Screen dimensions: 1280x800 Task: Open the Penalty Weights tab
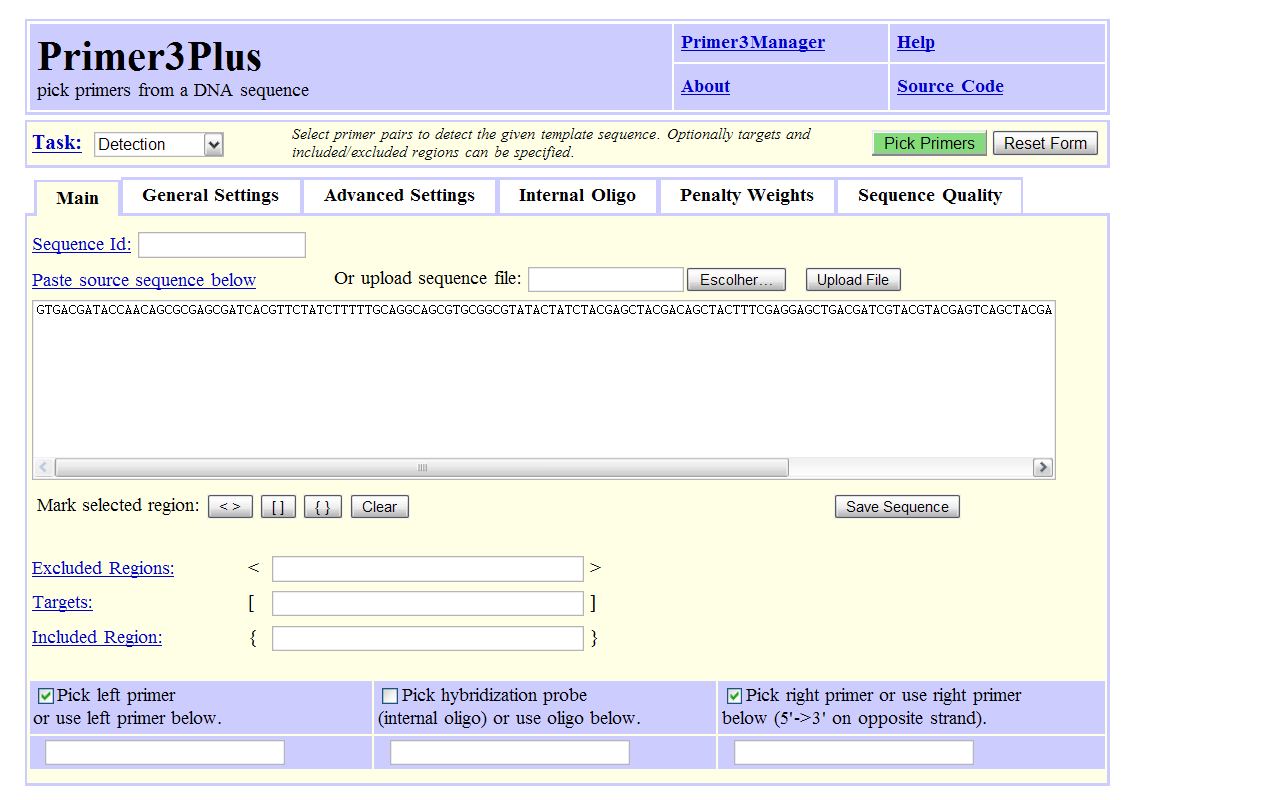(747, 195)
